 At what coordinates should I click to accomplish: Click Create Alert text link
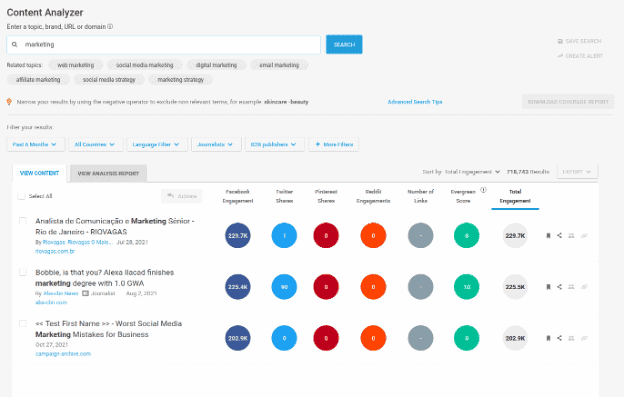[584, 56]
